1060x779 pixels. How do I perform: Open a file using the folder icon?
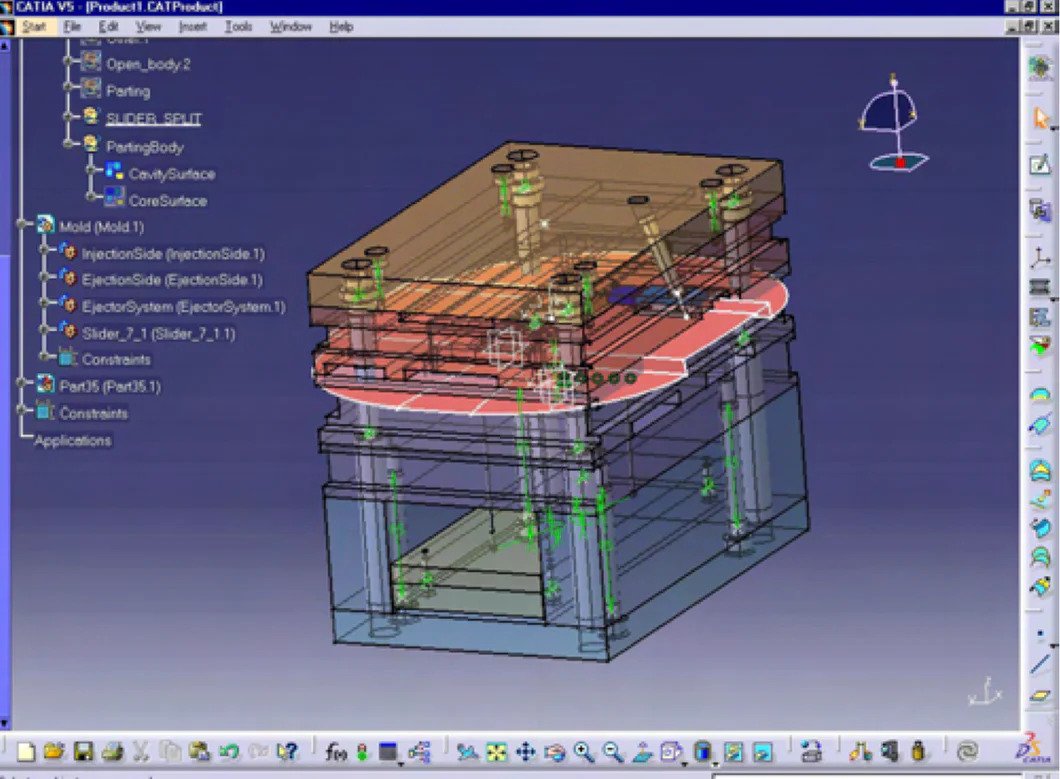coord(54,751)
